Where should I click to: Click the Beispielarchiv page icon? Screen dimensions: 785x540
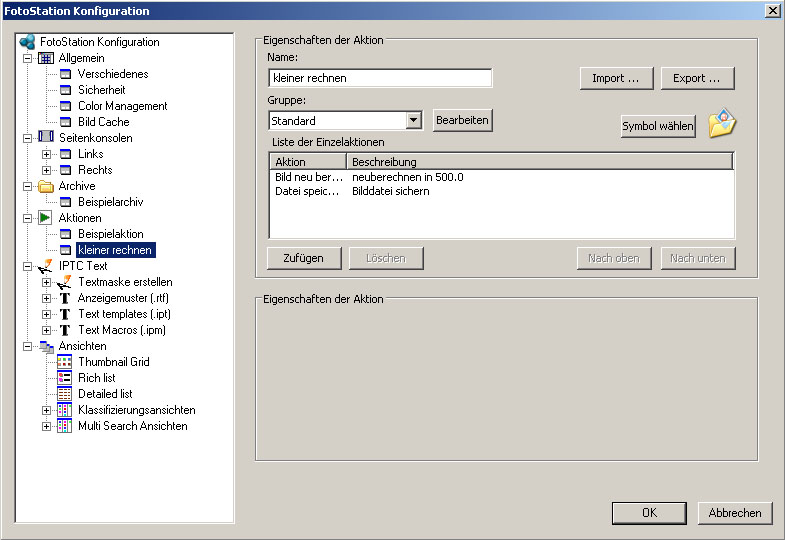[x=65, y=202]
